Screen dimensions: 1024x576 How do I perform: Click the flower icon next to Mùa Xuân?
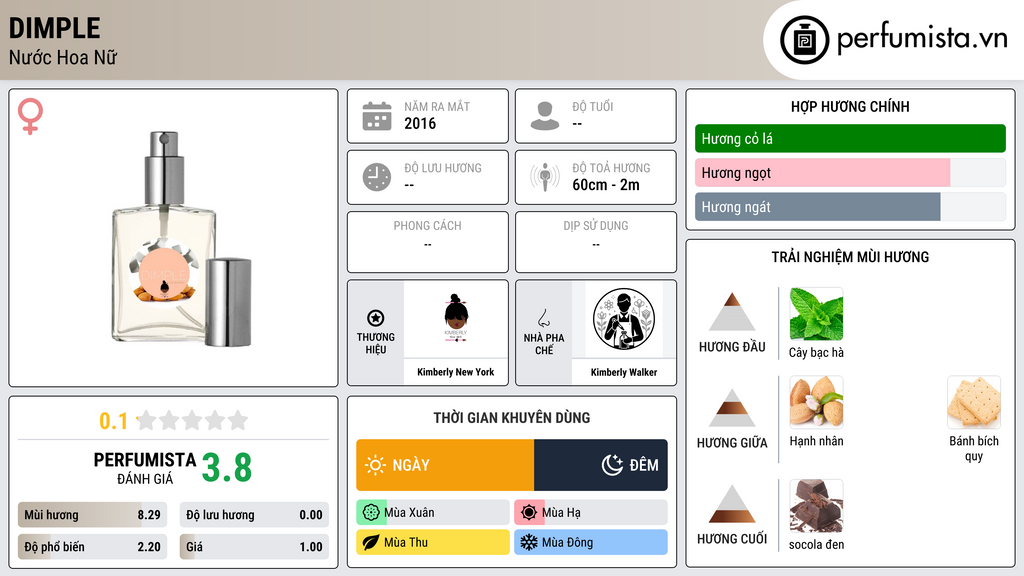(370, 513)
